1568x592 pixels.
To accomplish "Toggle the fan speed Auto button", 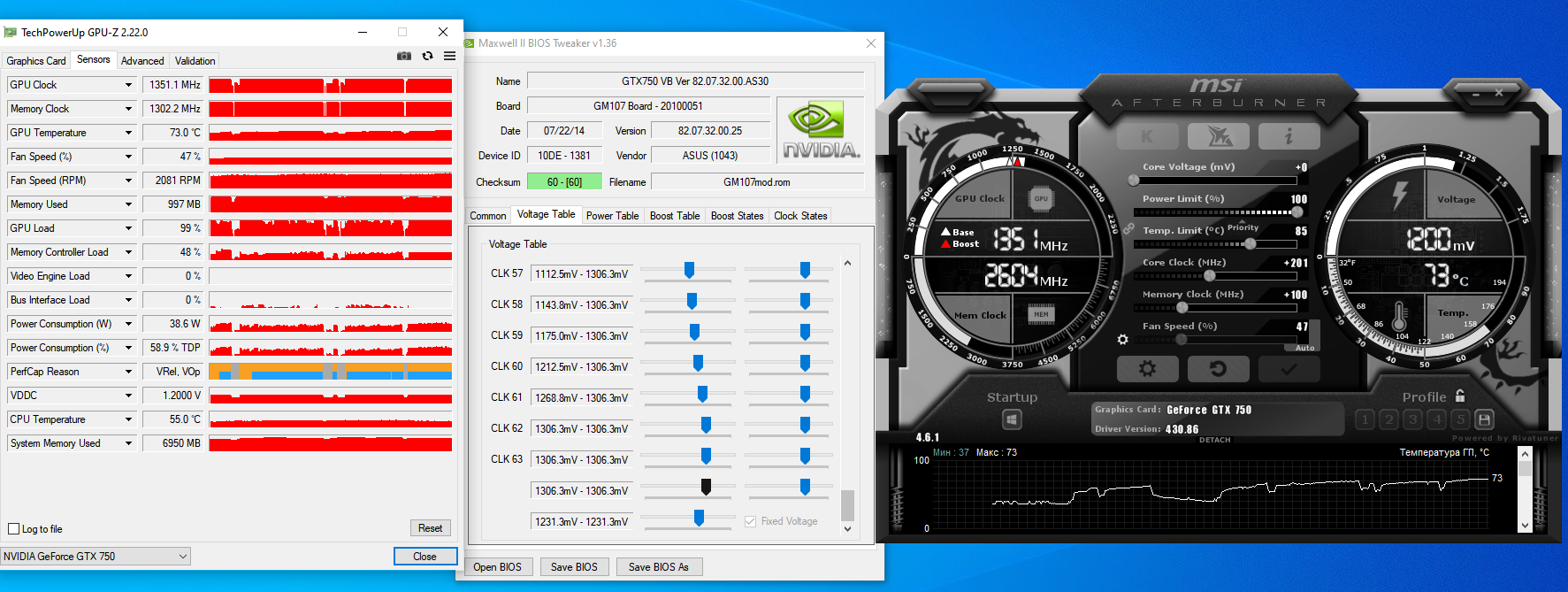I will point(1305,348).
